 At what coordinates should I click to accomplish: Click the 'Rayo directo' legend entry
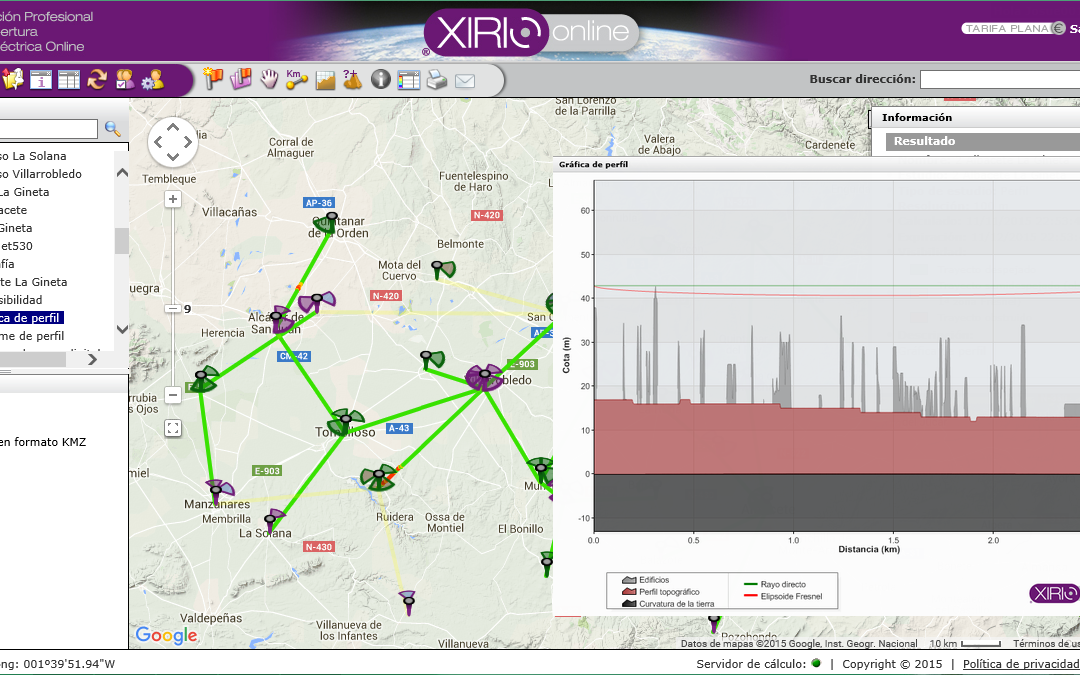(776, 584)
